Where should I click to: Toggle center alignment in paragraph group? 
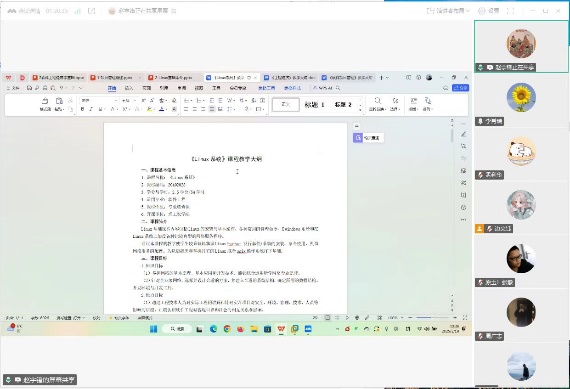(194, 109)
